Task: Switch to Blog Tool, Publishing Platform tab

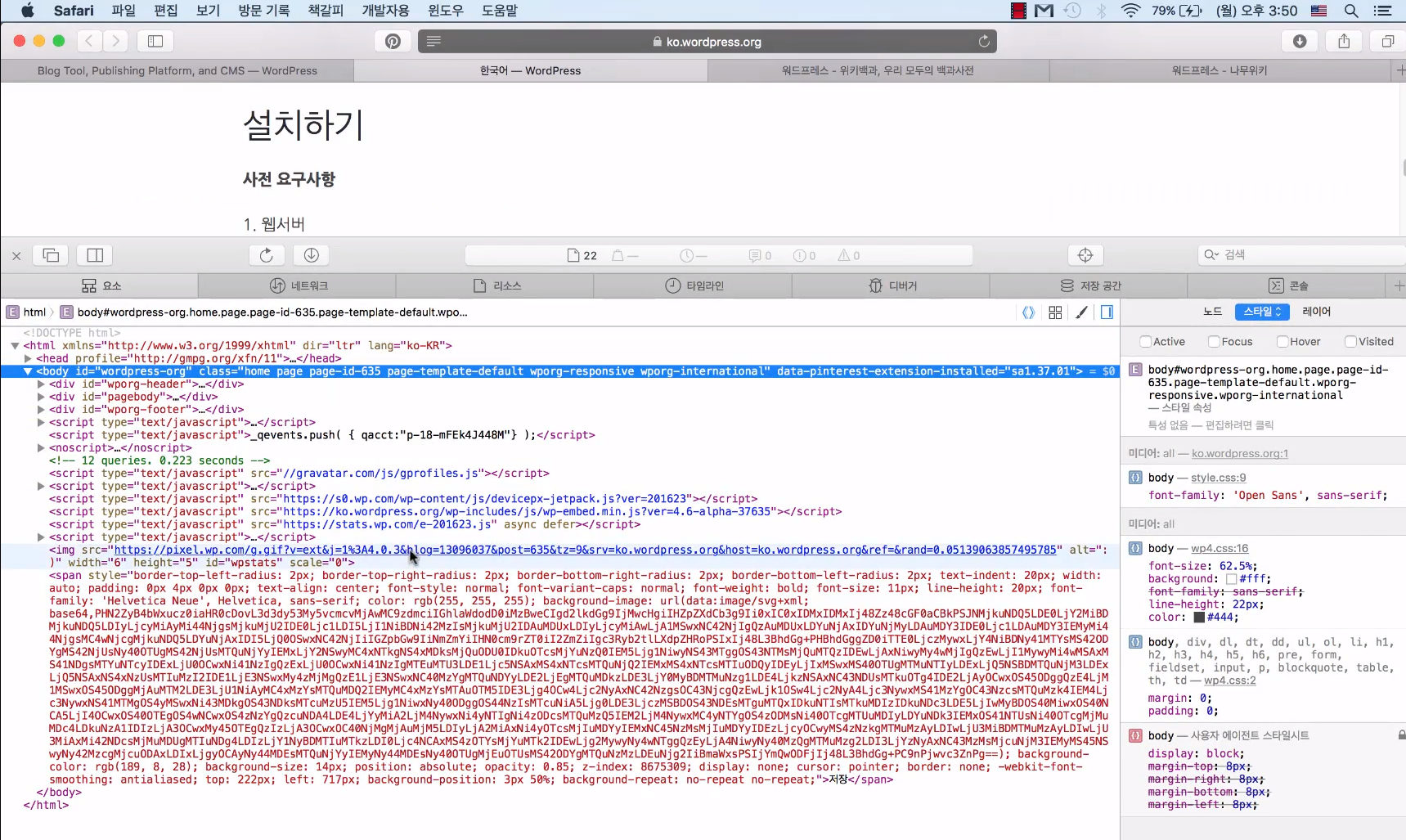Action: point(177,70)
